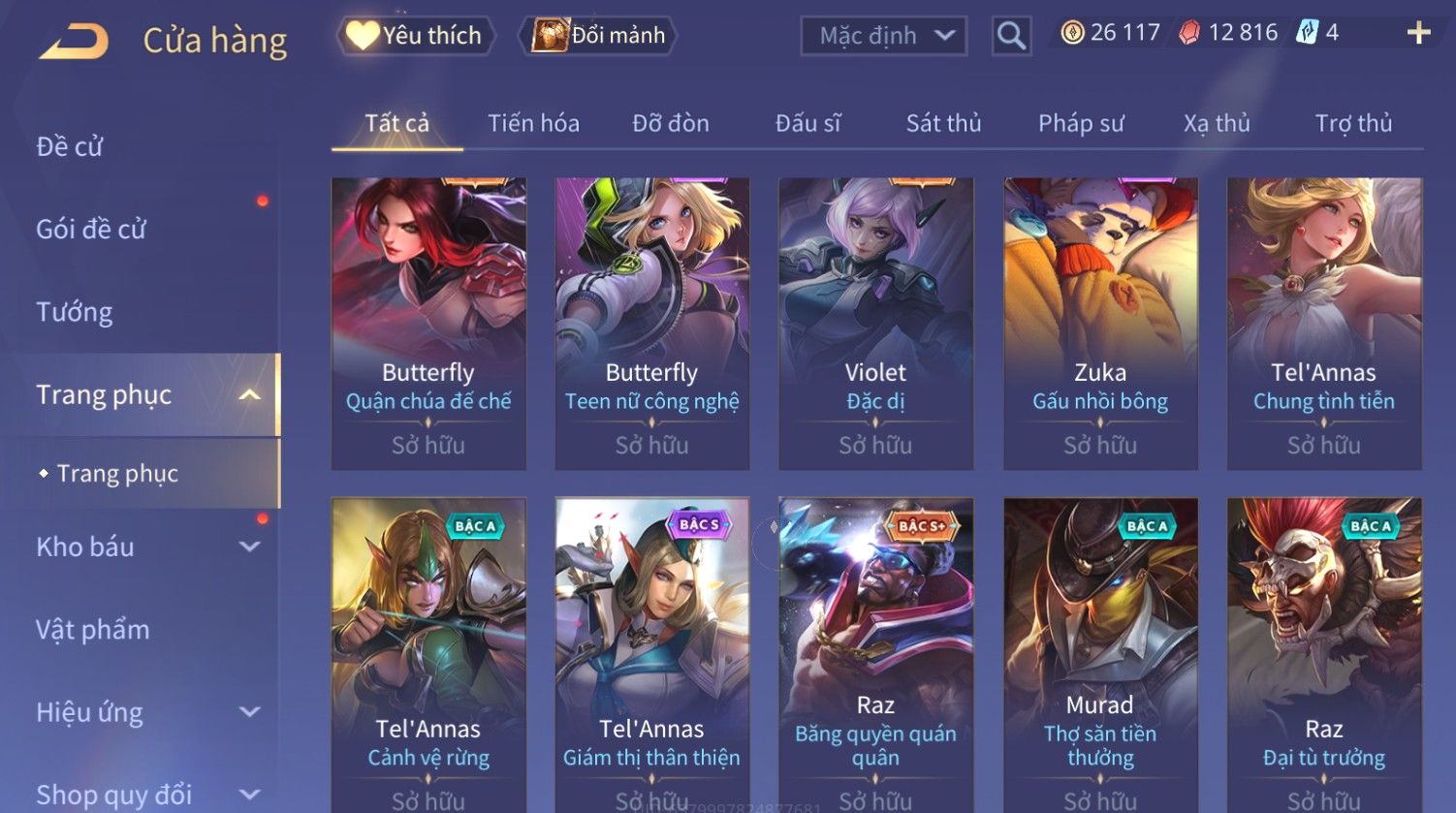Tap the blue voucher ticket icon

coord(1308,33)
